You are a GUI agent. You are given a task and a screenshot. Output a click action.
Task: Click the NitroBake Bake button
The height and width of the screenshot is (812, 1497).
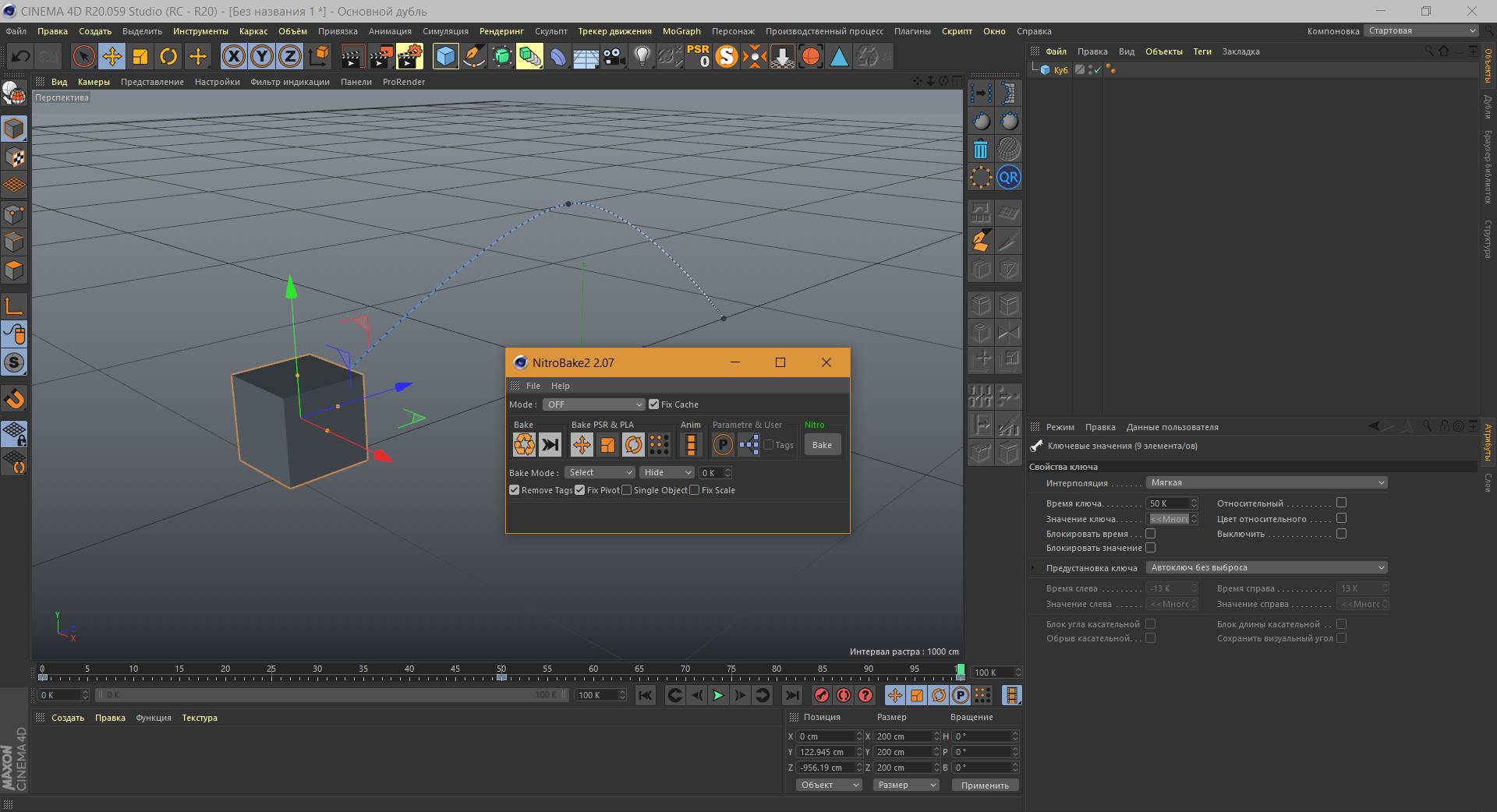point(822,445)
